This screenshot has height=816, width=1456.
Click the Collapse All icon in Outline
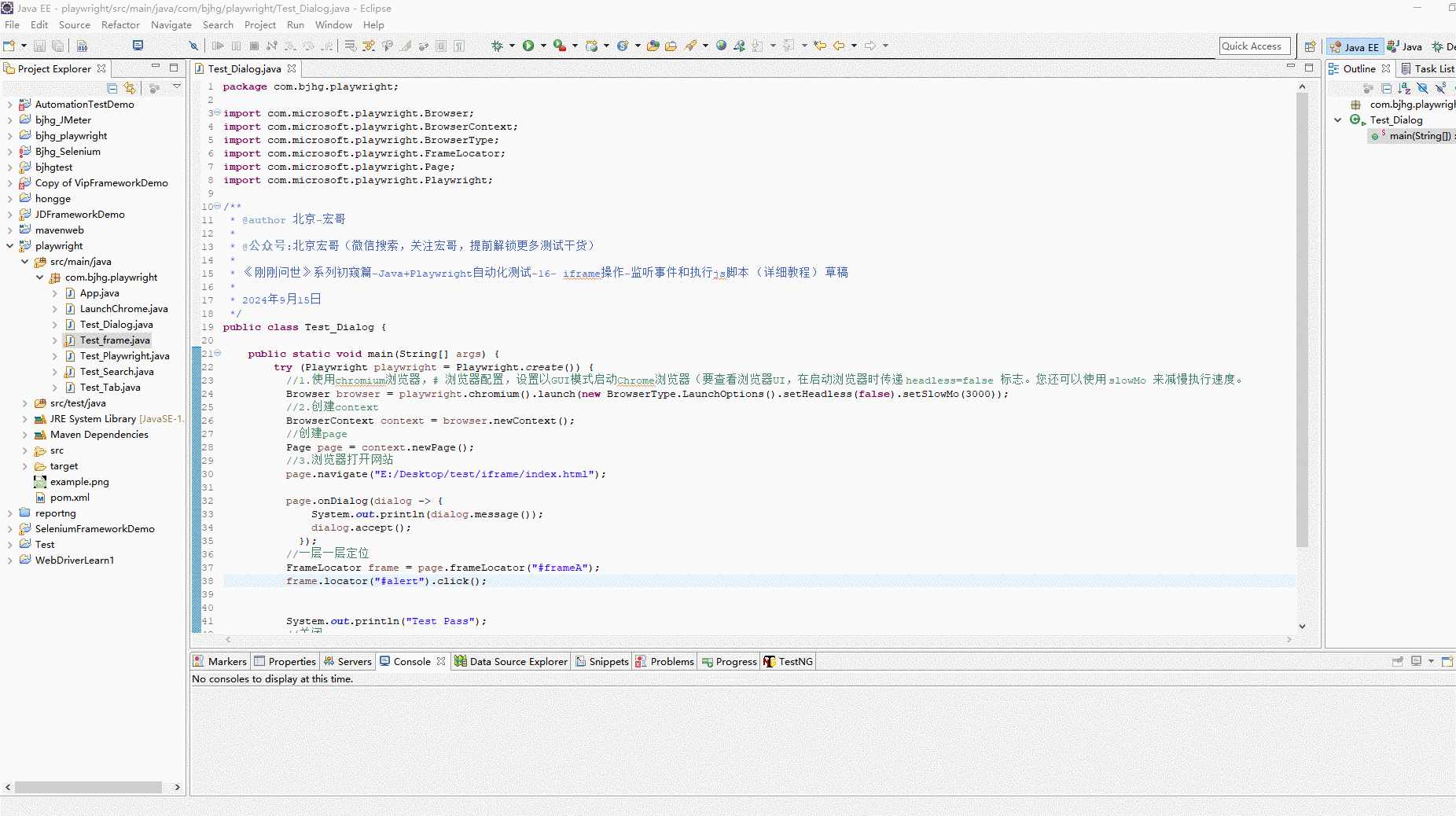(1386, 88)
